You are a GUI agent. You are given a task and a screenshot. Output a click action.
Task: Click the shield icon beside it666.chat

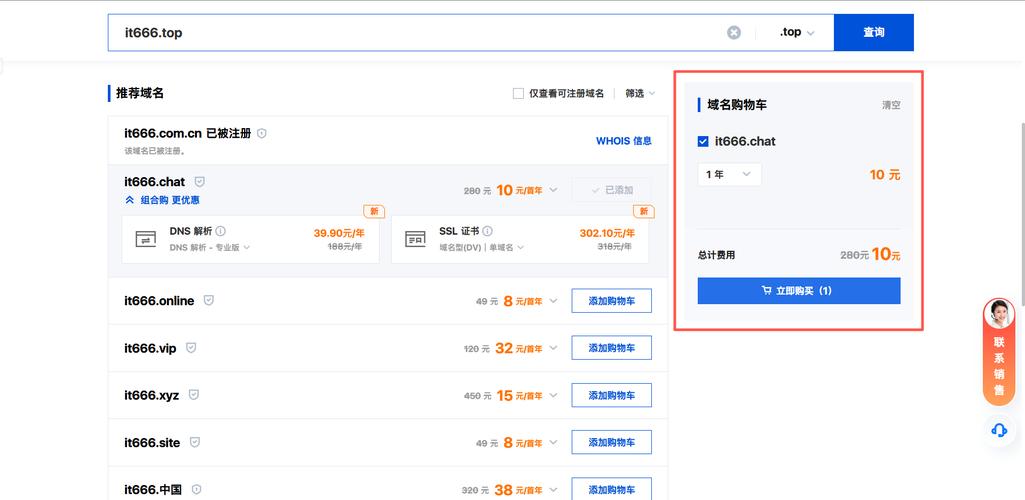coord(200,181)
